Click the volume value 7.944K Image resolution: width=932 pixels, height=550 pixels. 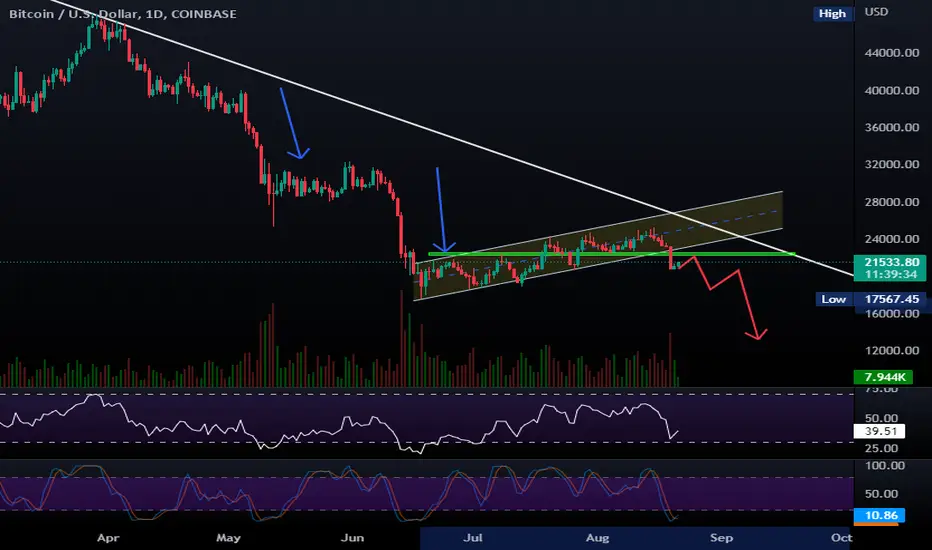click(x=883, y=377)
